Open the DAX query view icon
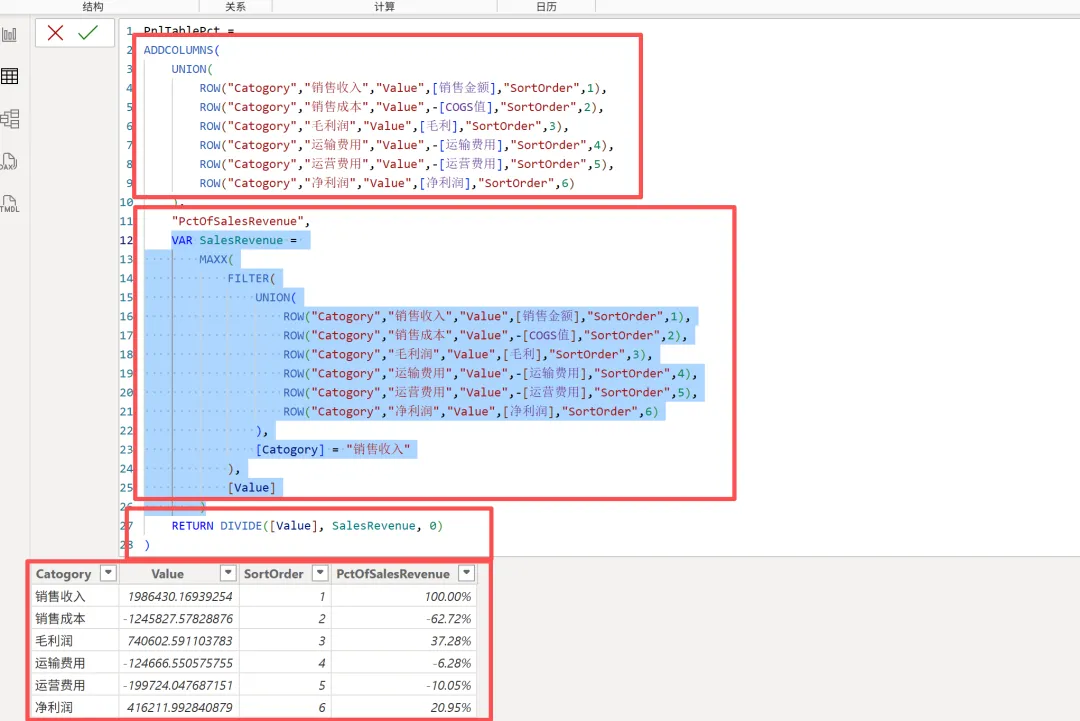This screenshot has width=1080, height=721. [x=10, y=161]
